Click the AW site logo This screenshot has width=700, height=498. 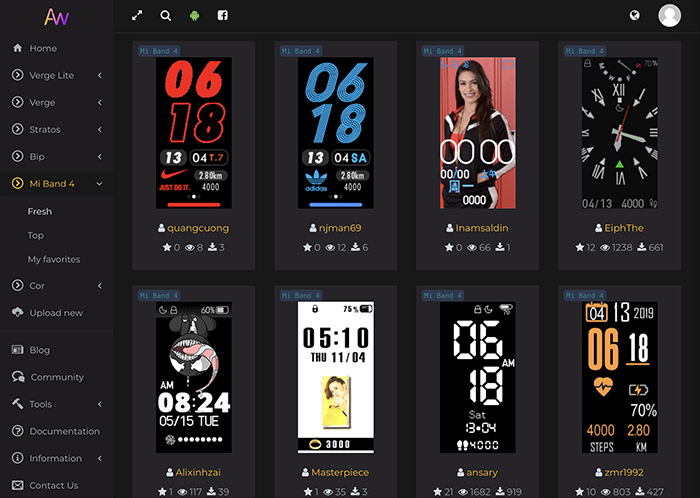coord(56,17)
